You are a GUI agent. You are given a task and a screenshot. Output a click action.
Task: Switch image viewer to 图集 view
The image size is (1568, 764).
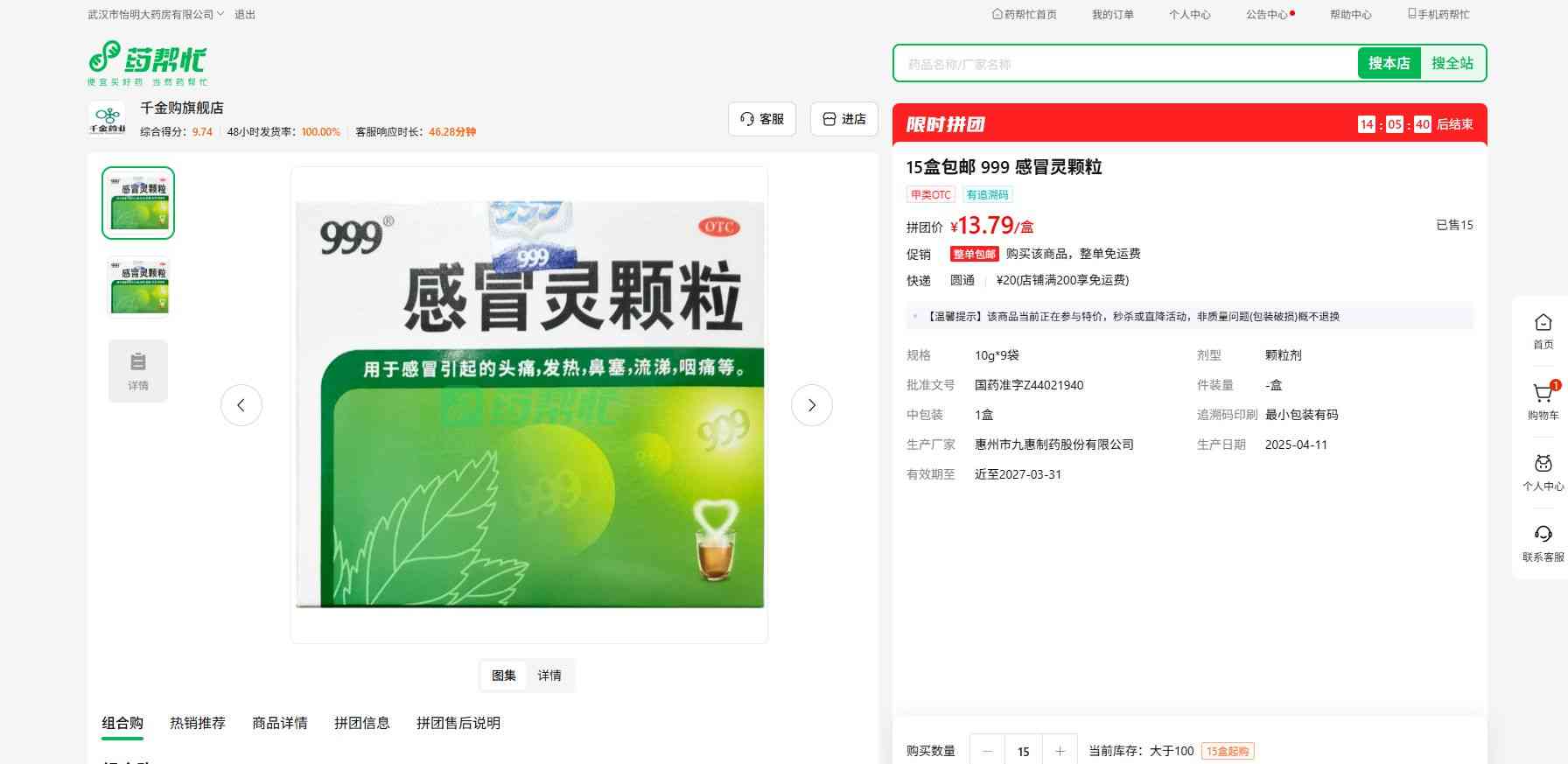(504, 676)
